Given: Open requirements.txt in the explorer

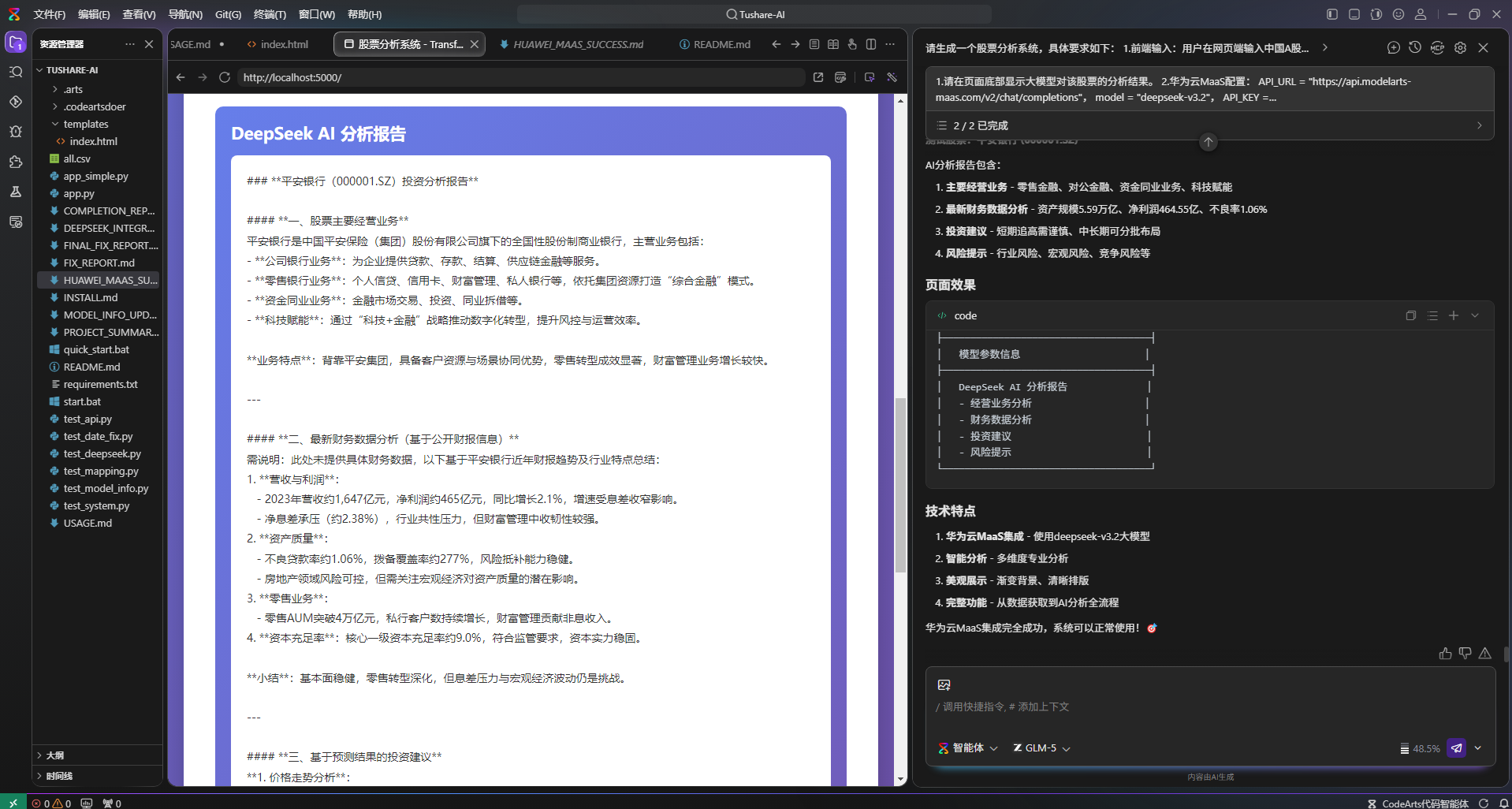Looking at the screenshot, I should 101,384.
